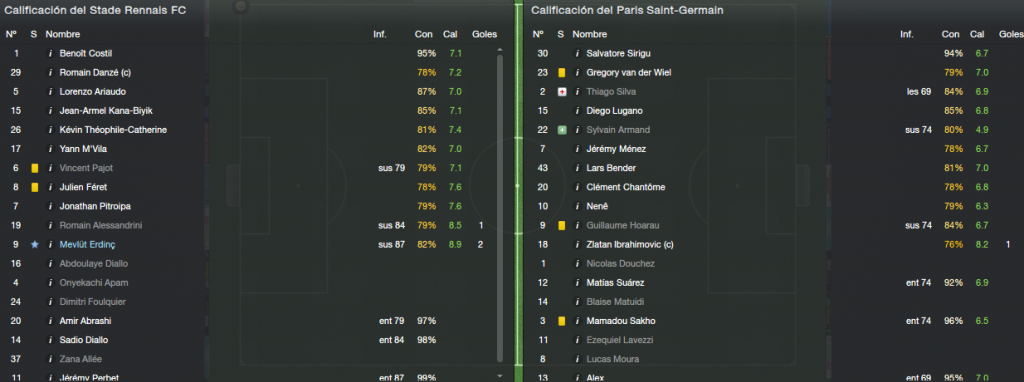Sort Rennes list by Nombre header
This screenshot has height=382, width=1024.
tap(63, 34)
